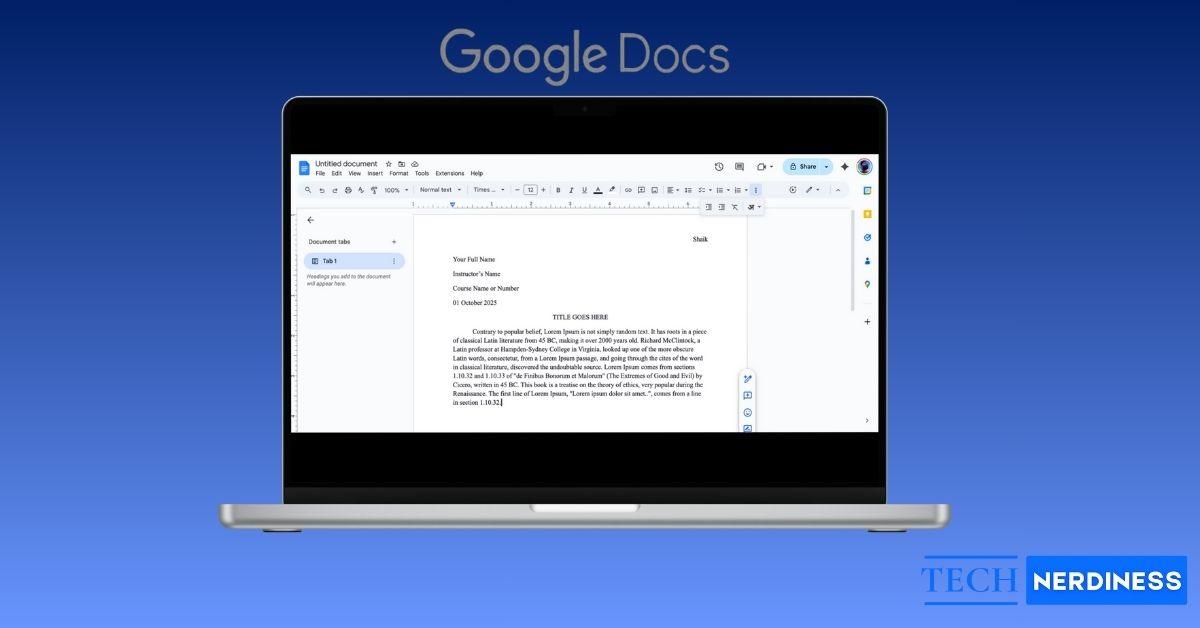This screenshot has width=1200, height=628.
Task: Open the Normal text styles dropdown
Action: [x=438, y=190]
